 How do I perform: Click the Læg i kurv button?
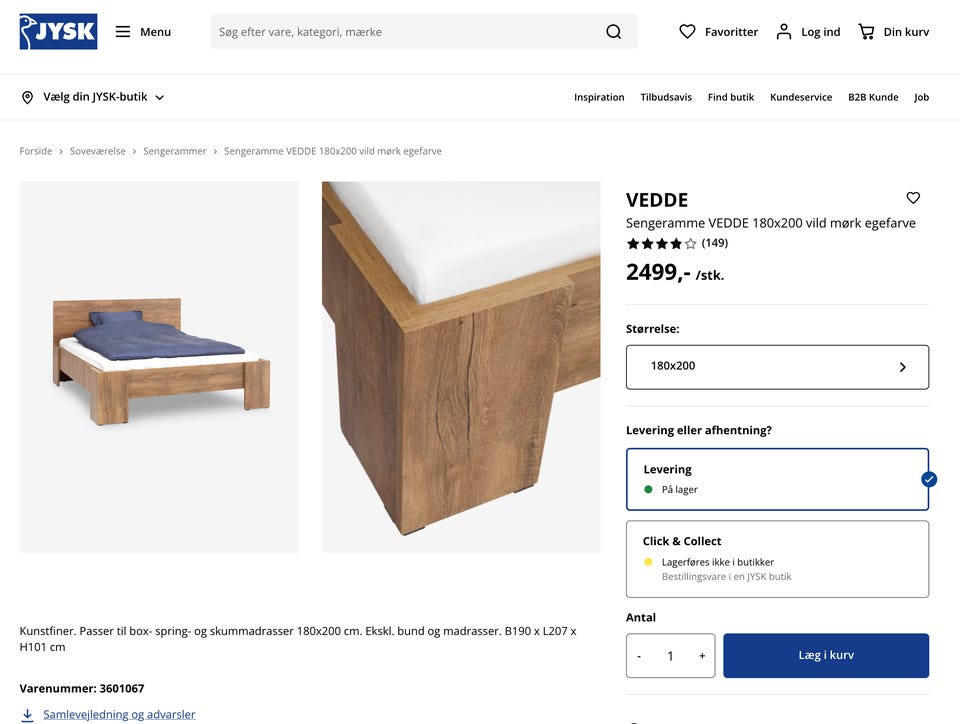pos(826,656)
